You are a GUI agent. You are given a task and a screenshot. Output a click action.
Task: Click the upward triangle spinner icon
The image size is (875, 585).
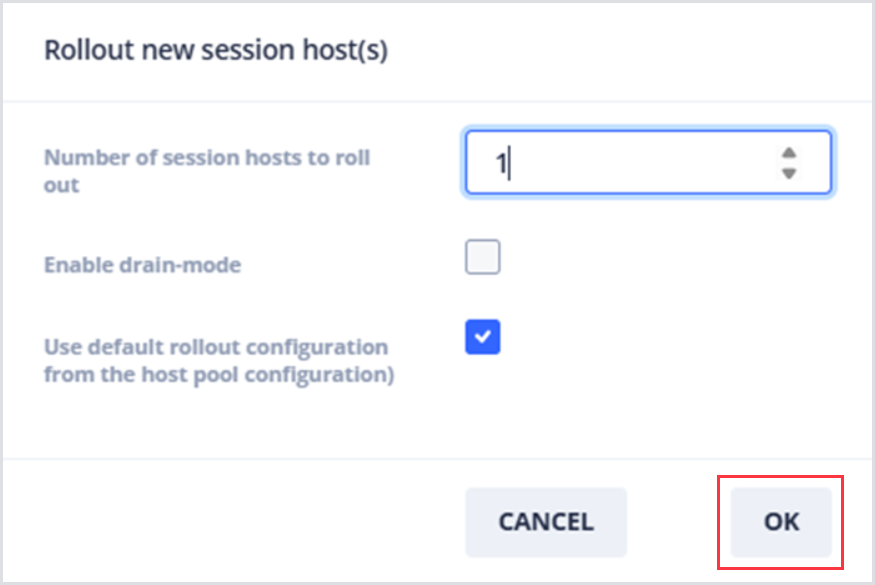click(x=789, y=153)
